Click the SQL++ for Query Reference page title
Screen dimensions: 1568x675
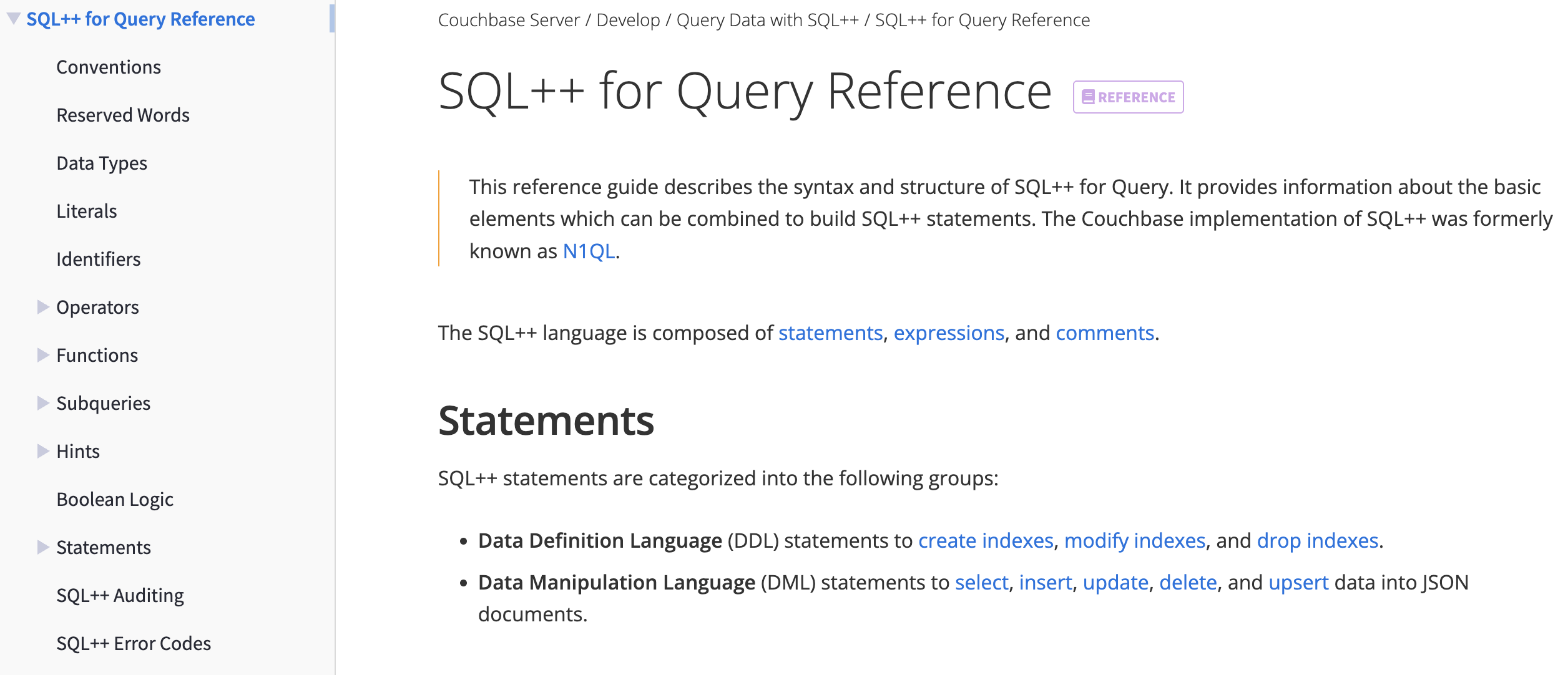745,92
